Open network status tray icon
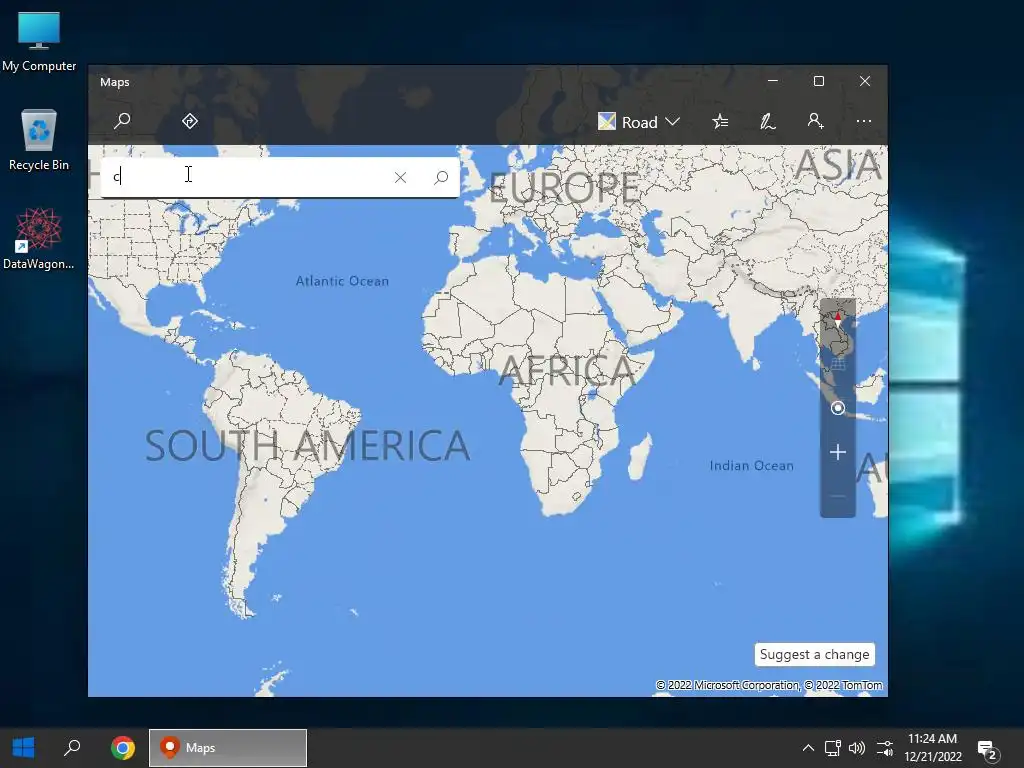 [832, 748]
